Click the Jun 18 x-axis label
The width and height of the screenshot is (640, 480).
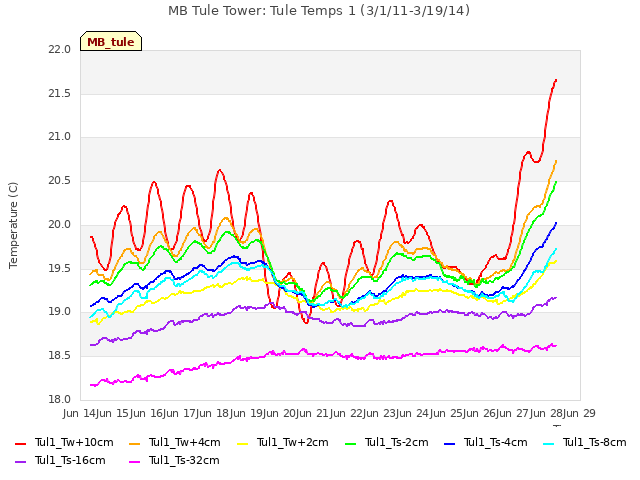(x=213, y=413)
